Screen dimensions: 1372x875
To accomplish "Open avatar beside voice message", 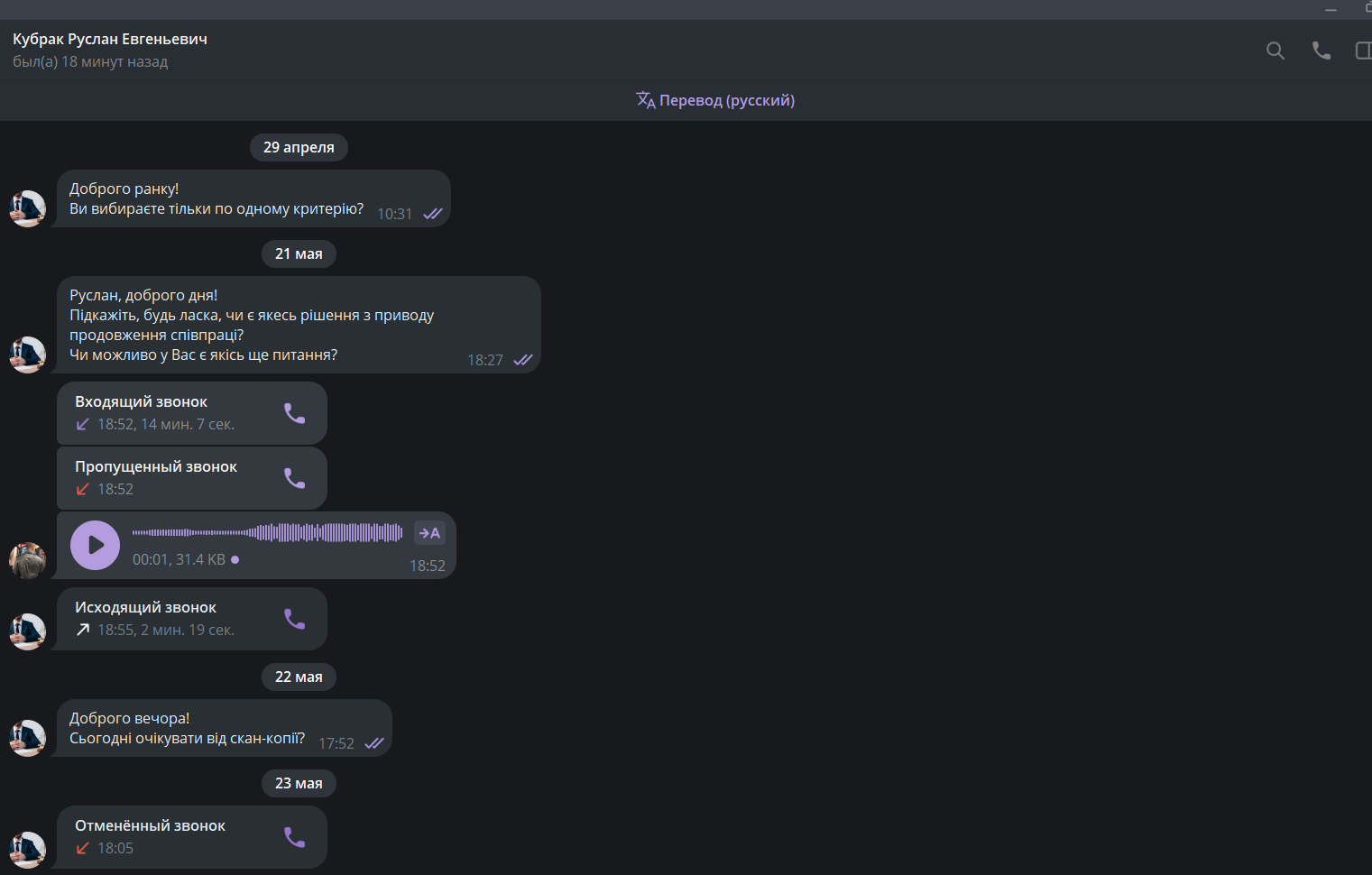I will click(x=27, y=560).
